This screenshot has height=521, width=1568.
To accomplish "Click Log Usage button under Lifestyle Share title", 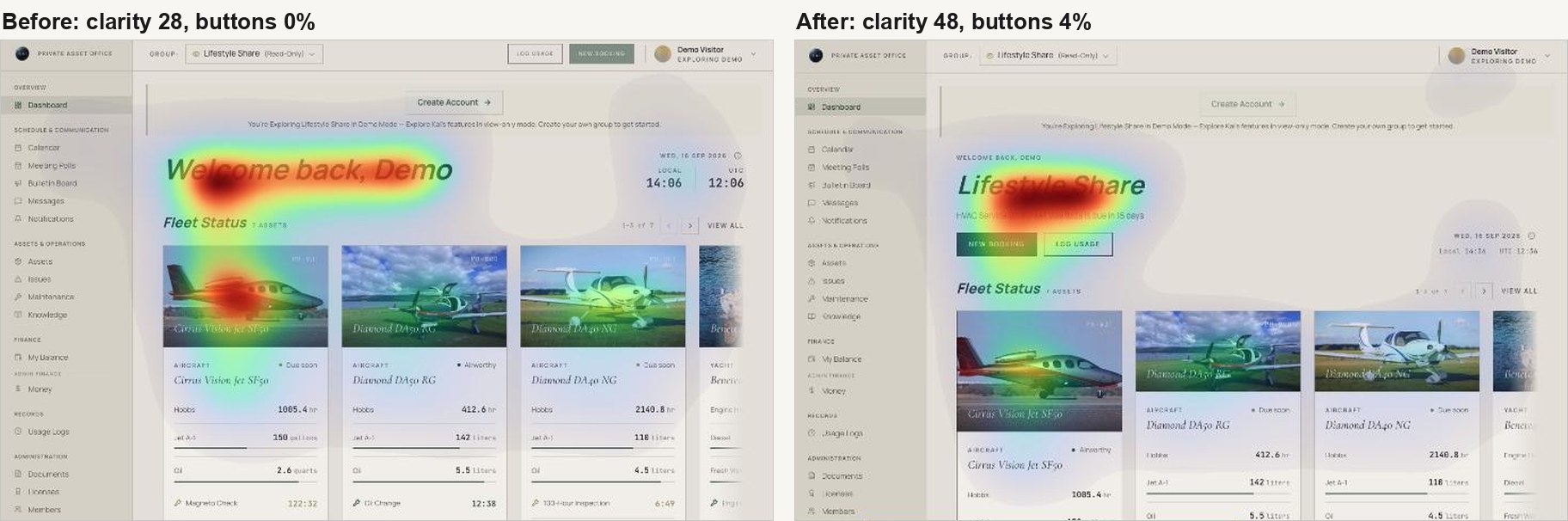I will click(x=1078, y=244).
